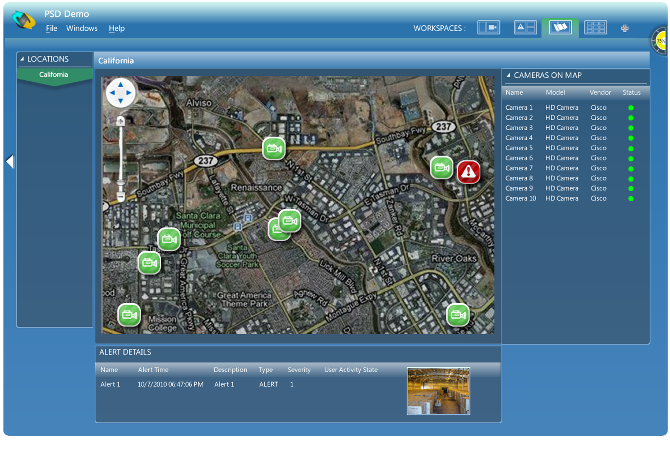Click the Type column header in alerts
Viewport: 670px width, 451px height.
pos(265,370)
